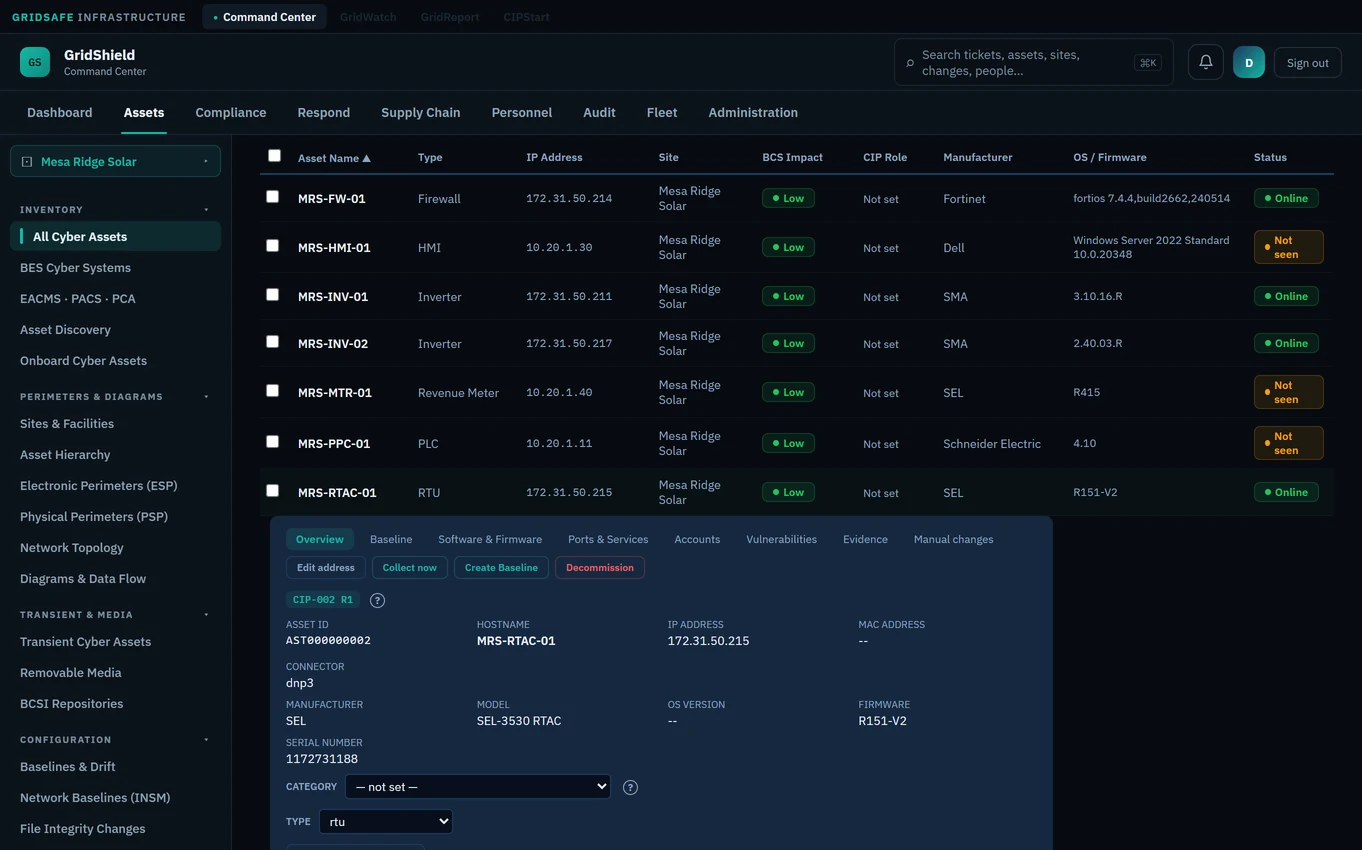Switch to the Vulnerabilities detail tab
The image size is (1362, 850).
pyautogui.click(x=781, y=539)
